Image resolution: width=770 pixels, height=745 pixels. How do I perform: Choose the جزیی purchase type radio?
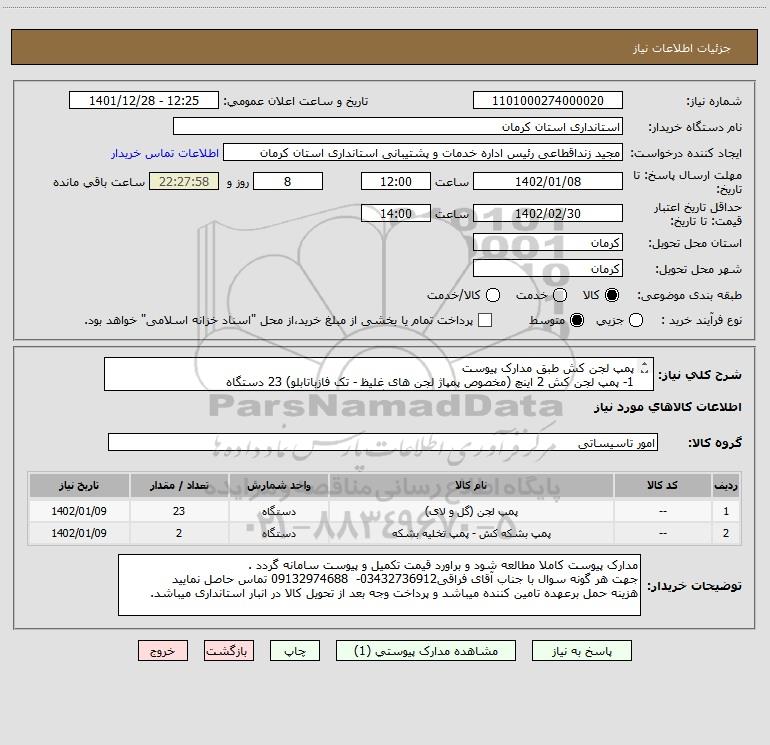(x=636, y=320)
